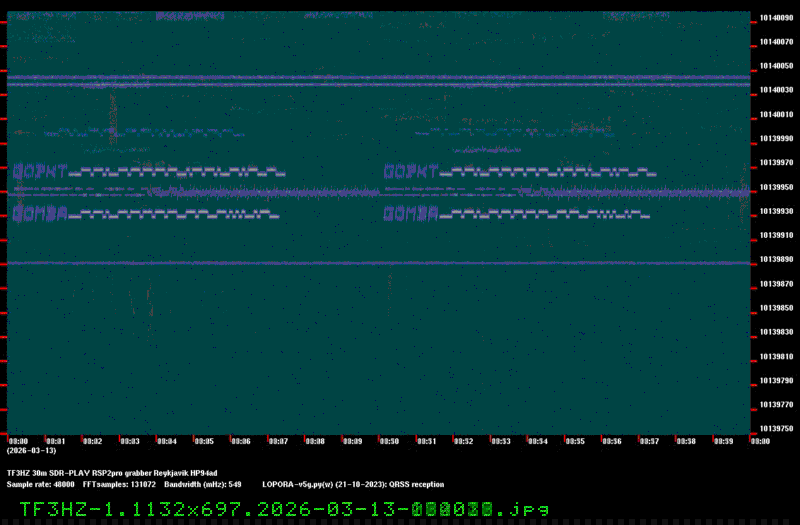Viewport: 800px width, 525px height.
Task: Click the (2026-03-13) date label
Action: 32,451
